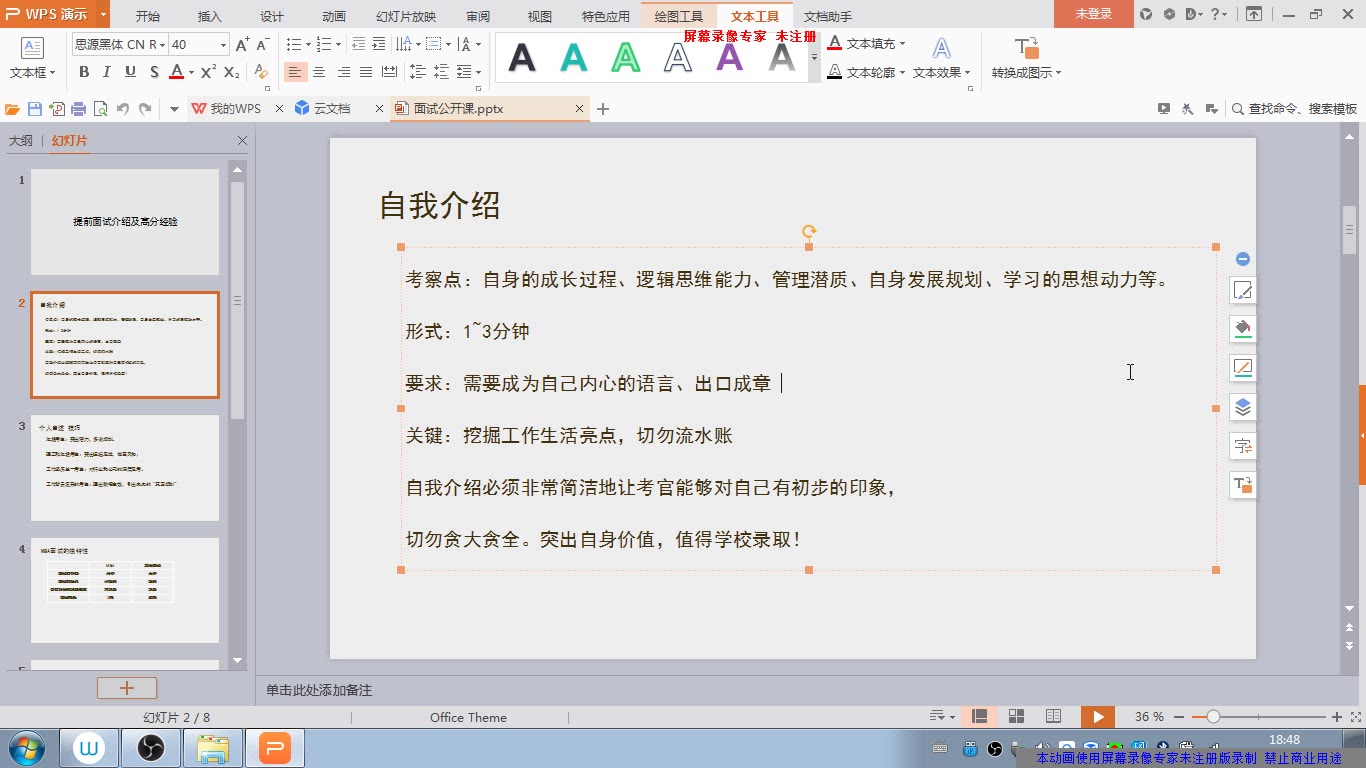
Task: Open the 开始 ribbon tab
Action: click(147, 16)
